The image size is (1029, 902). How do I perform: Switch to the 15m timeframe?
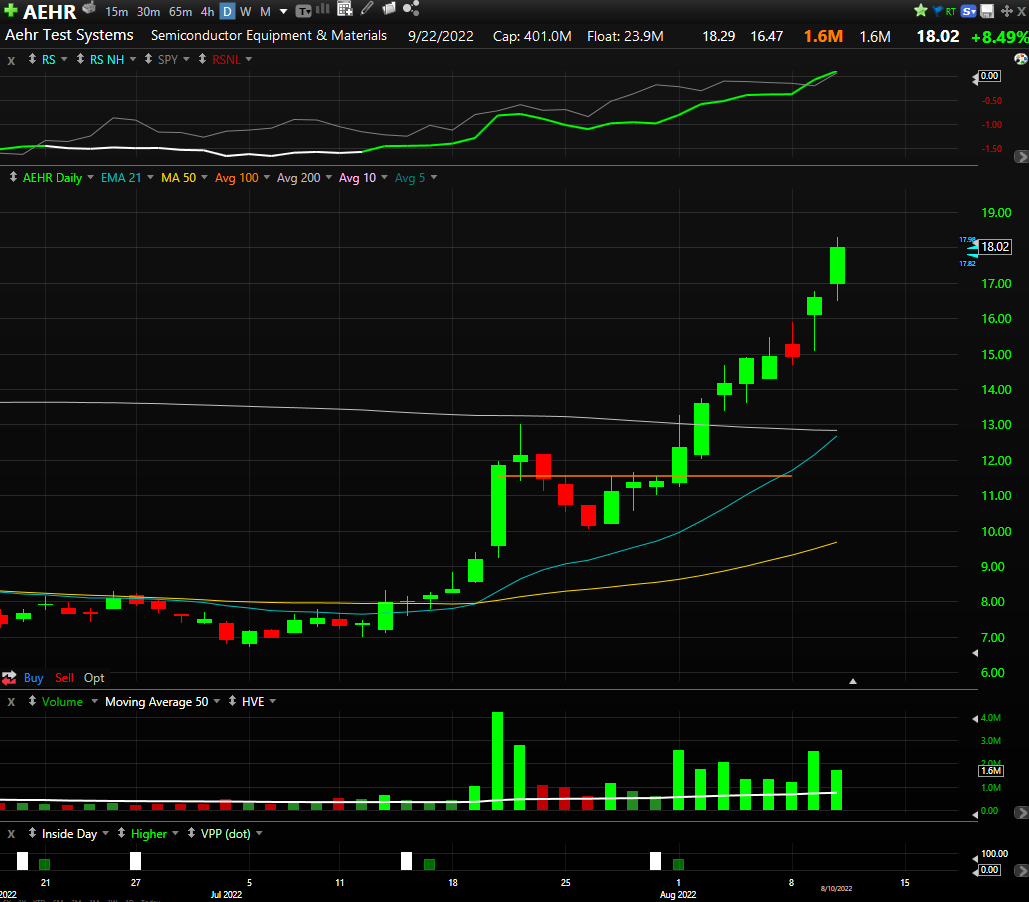(x=117, y=12)
